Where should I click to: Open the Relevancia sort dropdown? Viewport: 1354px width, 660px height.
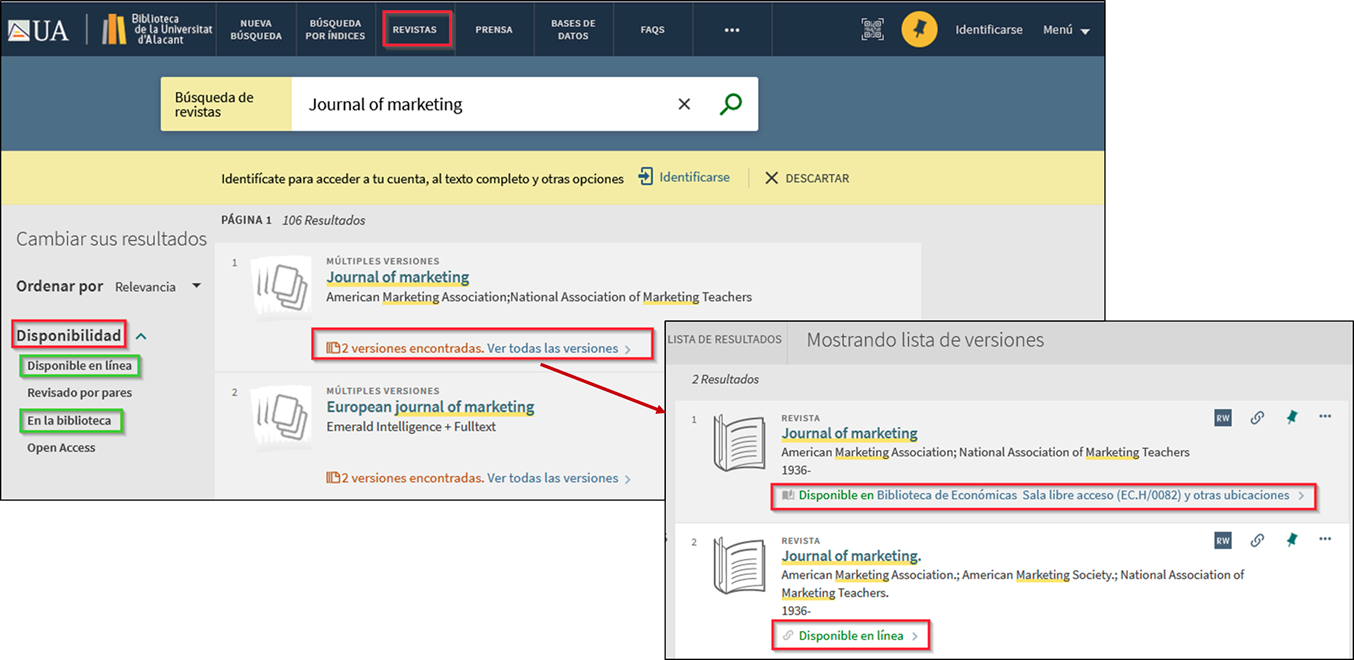click(x=158, y=287)
